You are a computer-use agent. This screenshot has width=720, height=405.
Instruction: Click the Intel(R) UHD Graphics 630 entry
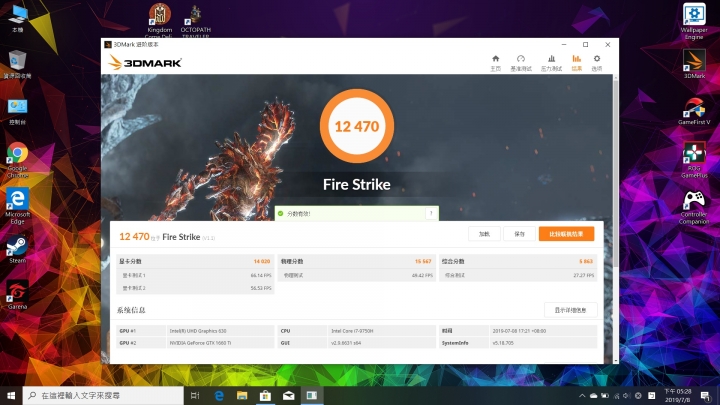click(198, 331)
